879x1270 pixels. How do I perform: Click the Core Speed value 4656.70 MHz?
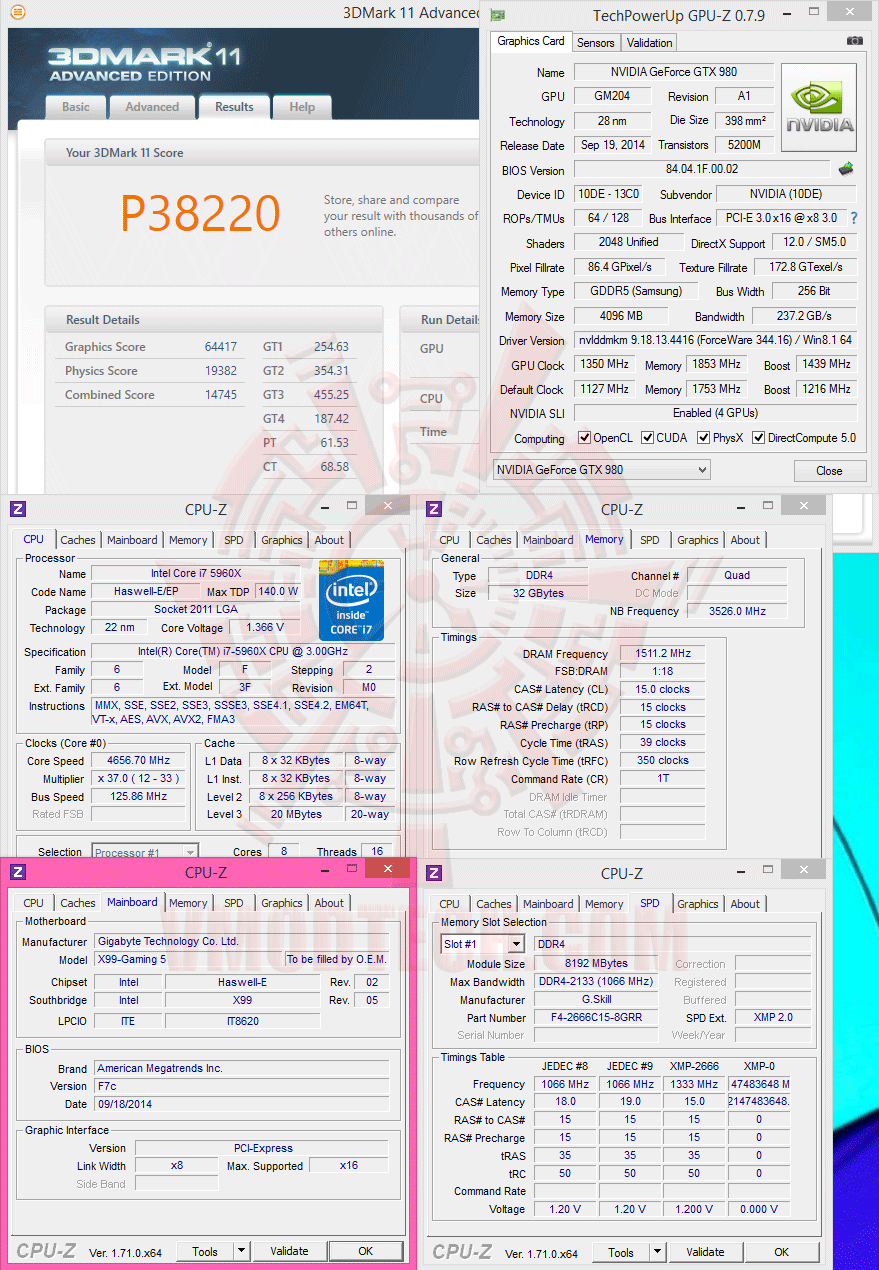coord(139,760)
